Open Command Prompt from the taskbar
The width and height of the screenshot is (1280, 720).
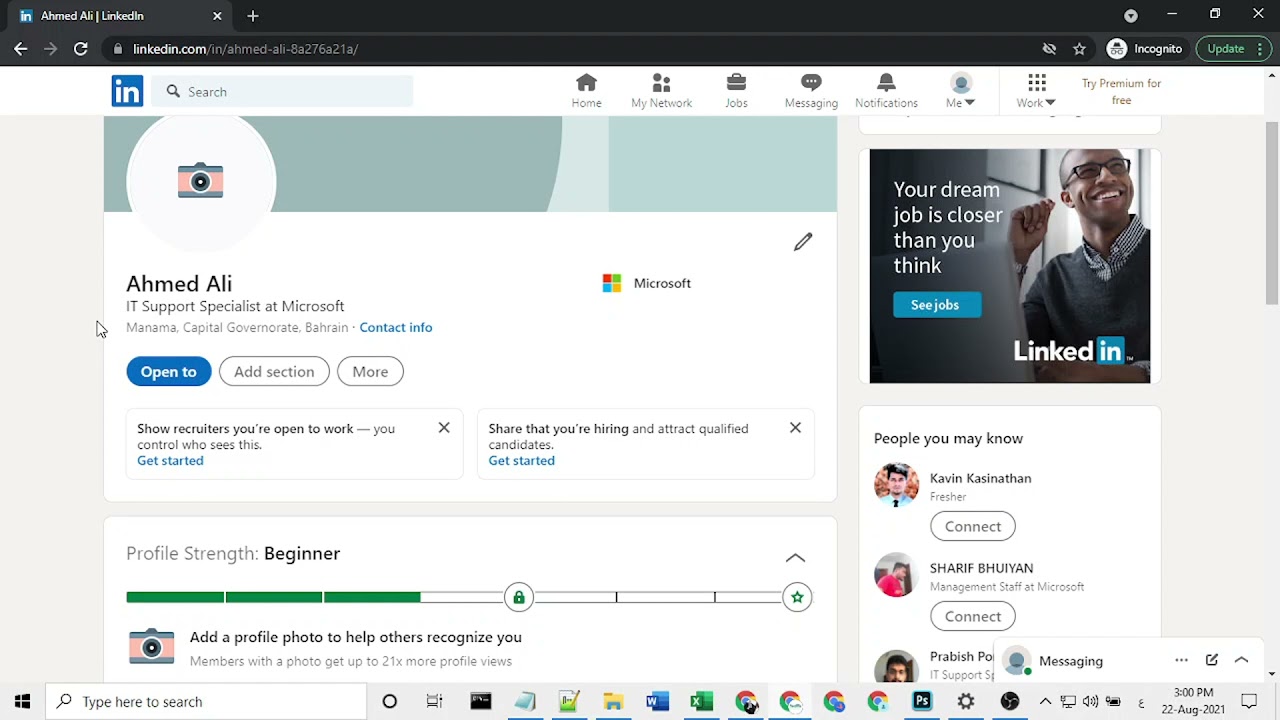[x=481, y=701]
